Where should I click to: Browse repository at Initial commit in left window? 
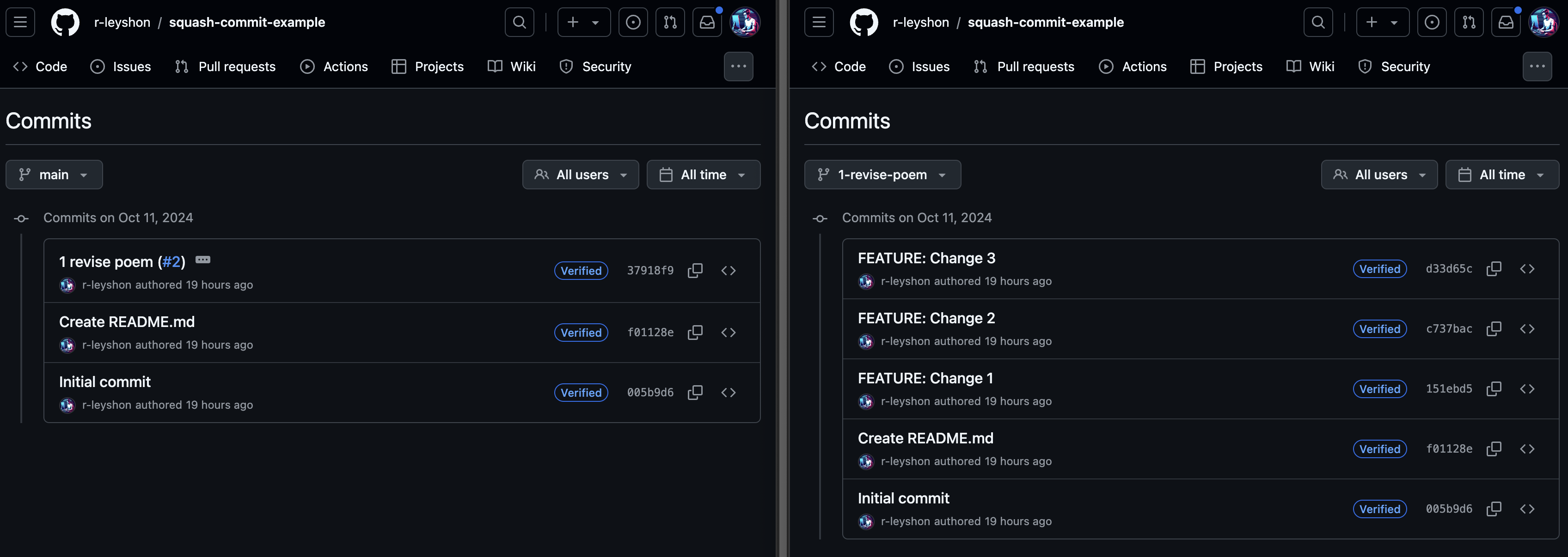[x=728, y=393]
